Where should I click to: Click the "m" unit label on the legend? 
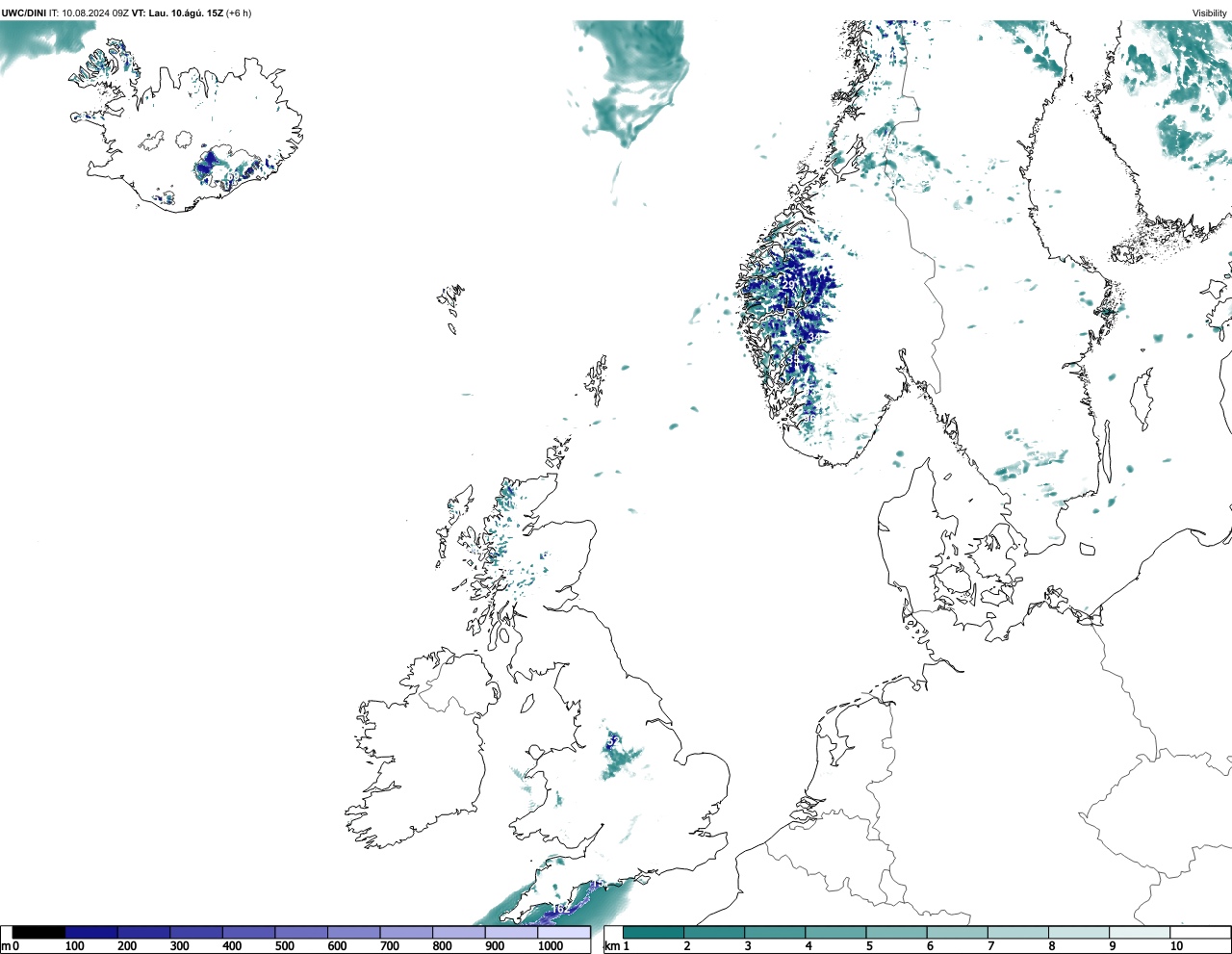6,947
